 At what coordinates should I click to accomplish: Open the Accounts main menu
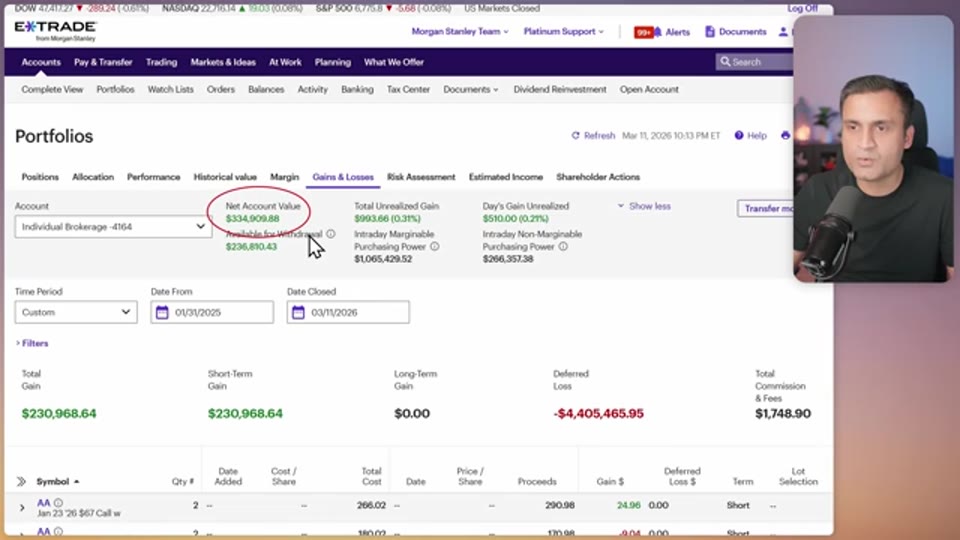tap(41, 62)
